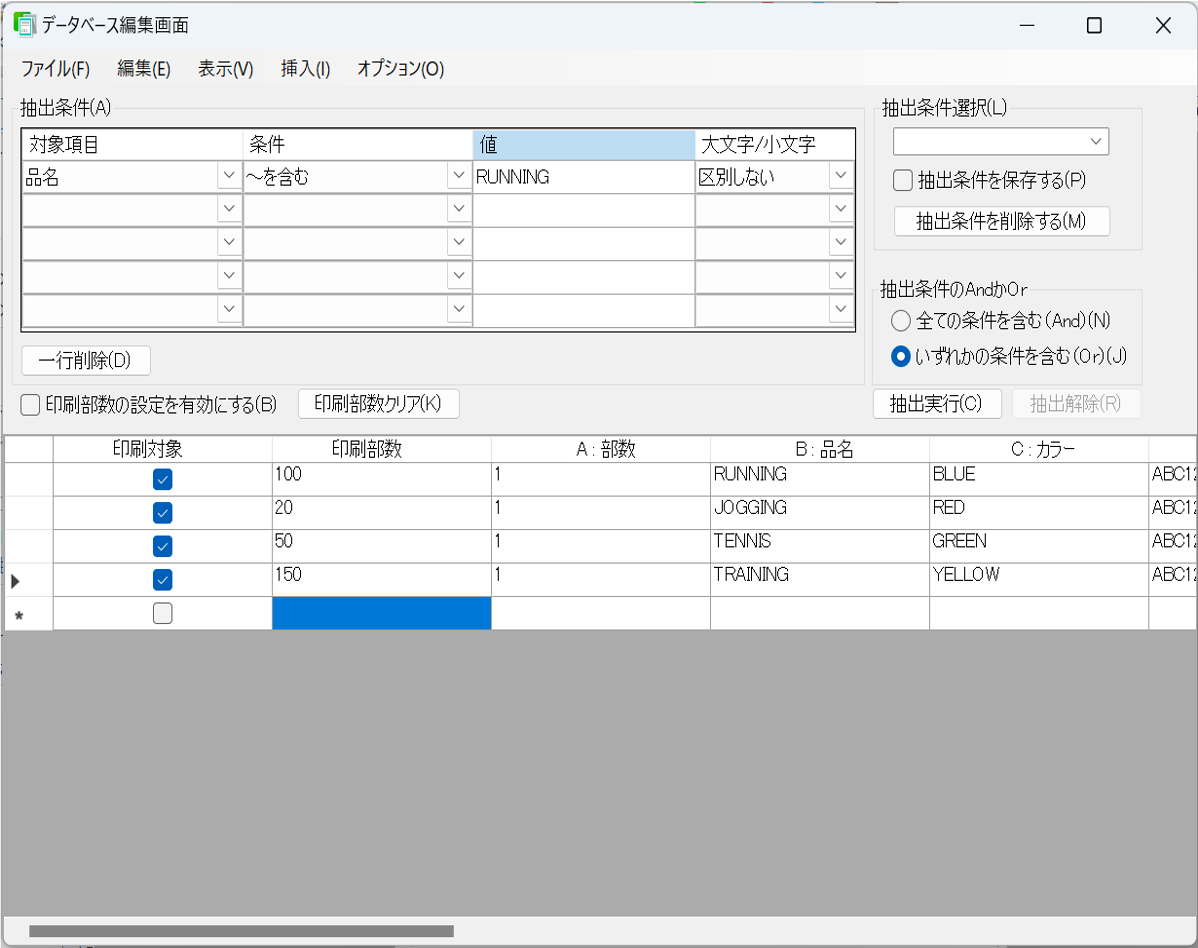Check 印刷部数の設定を有効にする
This screenshot has width=1198, height=948.
click(31, 404)
